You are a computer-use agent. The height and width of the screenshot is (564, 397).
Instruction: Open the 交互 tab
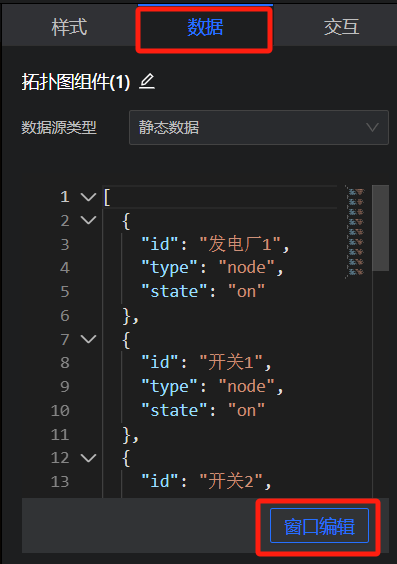tap(341, 27)
